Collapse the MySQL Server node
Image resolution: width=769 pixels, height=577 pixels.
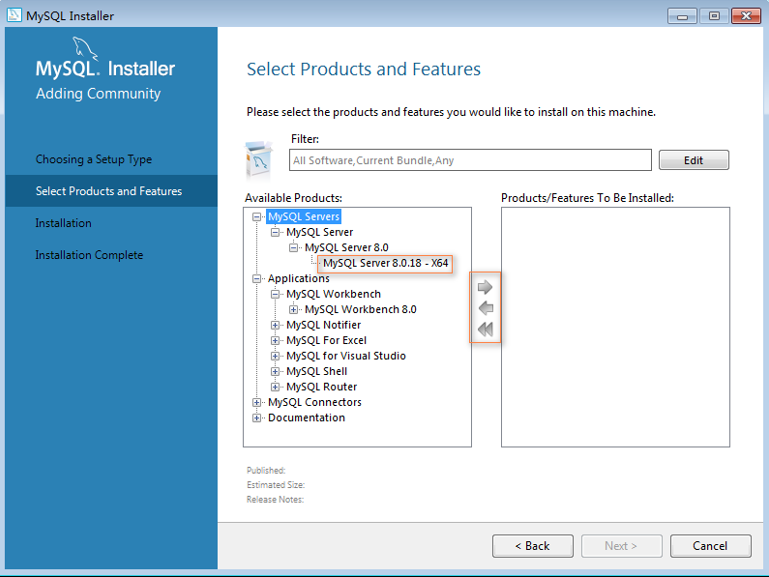(x=275, y=232)
